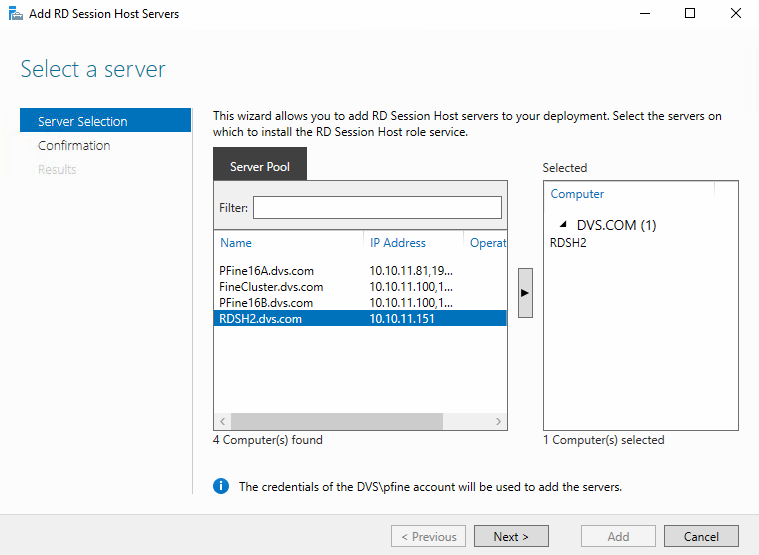
Task: Click the wizard window title icon
Action: click(15, 14)
